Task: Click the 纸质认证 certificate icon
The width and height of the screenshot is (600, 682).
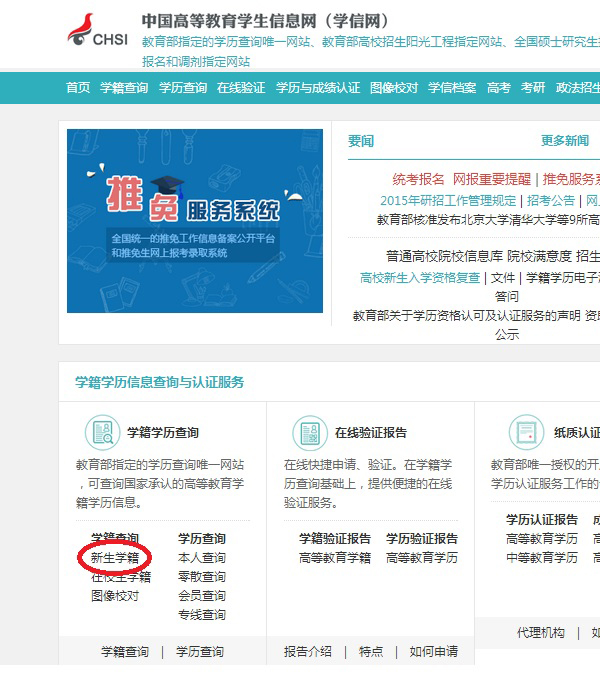Action: click(x=526, y=432)
